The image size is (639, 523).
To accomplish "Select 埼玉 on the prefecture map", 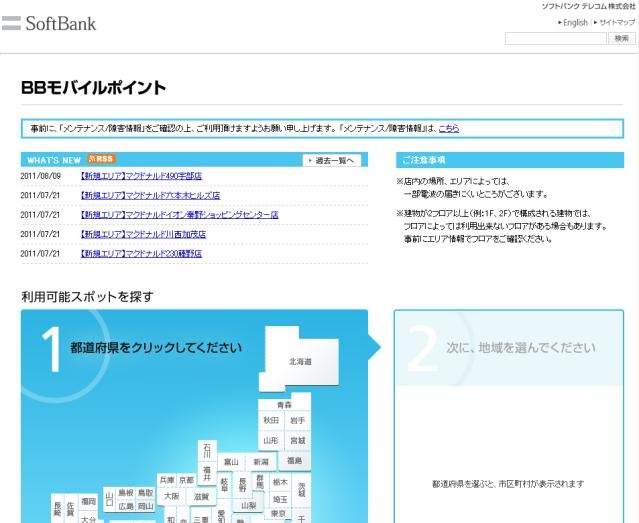I will (x=280, y=499).
